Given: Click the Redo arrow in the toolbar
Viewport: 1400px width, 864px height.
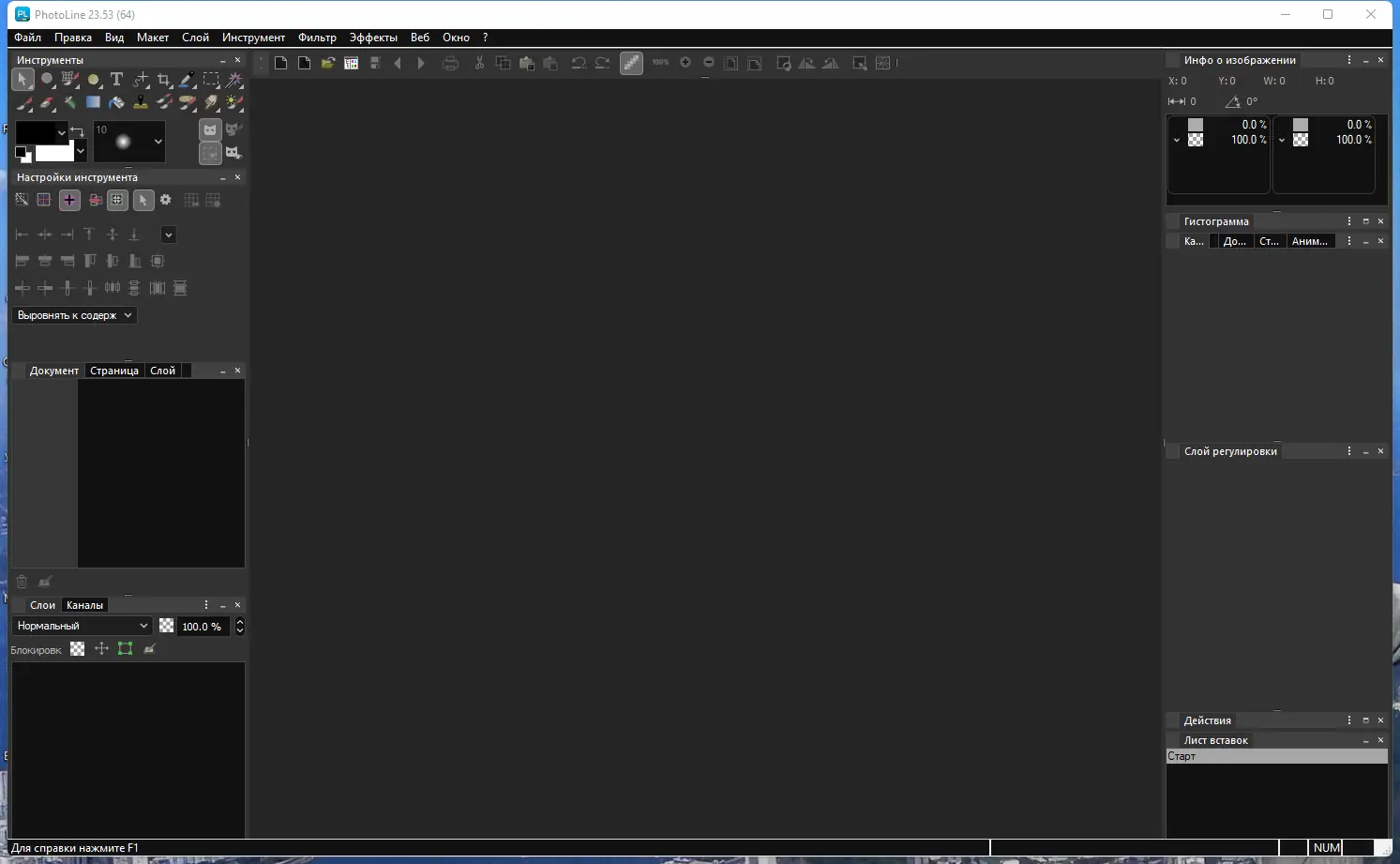Looking at the screenshot, I should [x=602, y=63].
